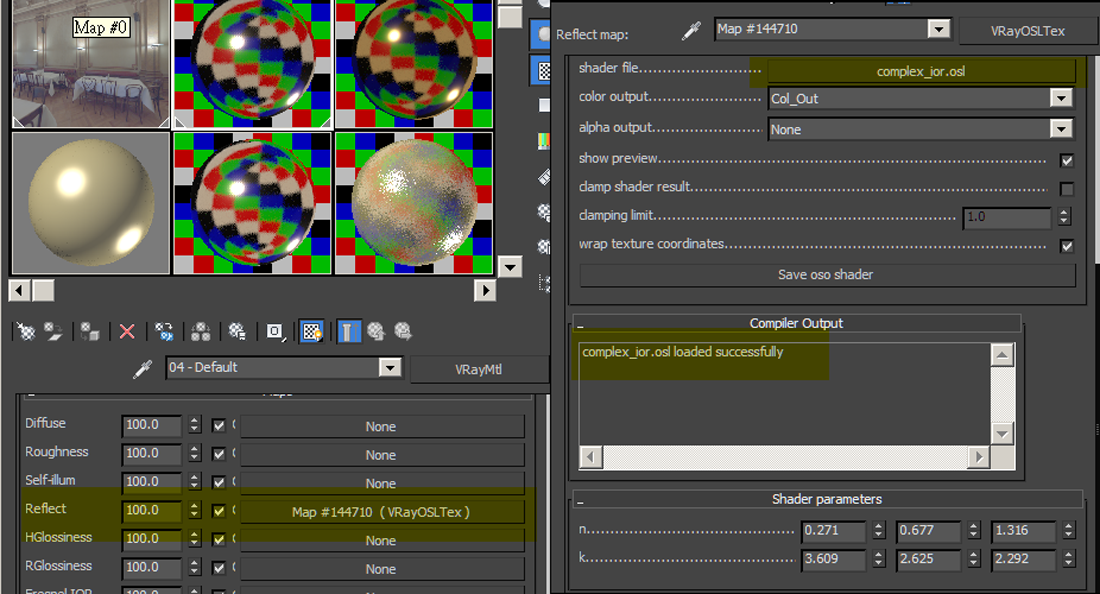Enable the clamp shader result checkbox
Image resolution: width=1100 pixels, height=594 pixels.
[1068, 187]
